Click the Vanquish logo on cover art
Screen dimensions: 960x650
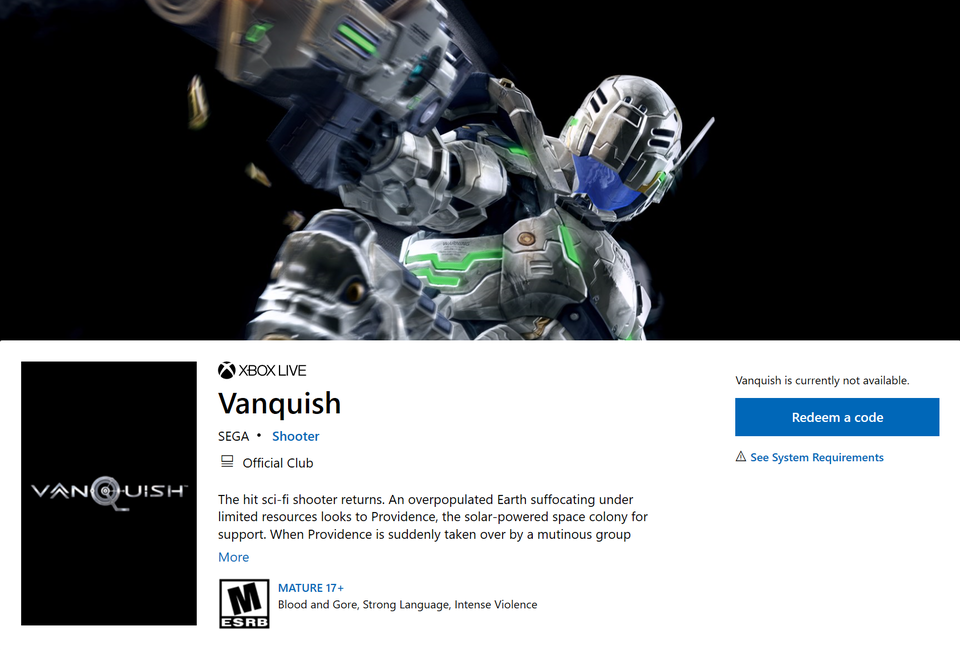(x=109, y=492)
